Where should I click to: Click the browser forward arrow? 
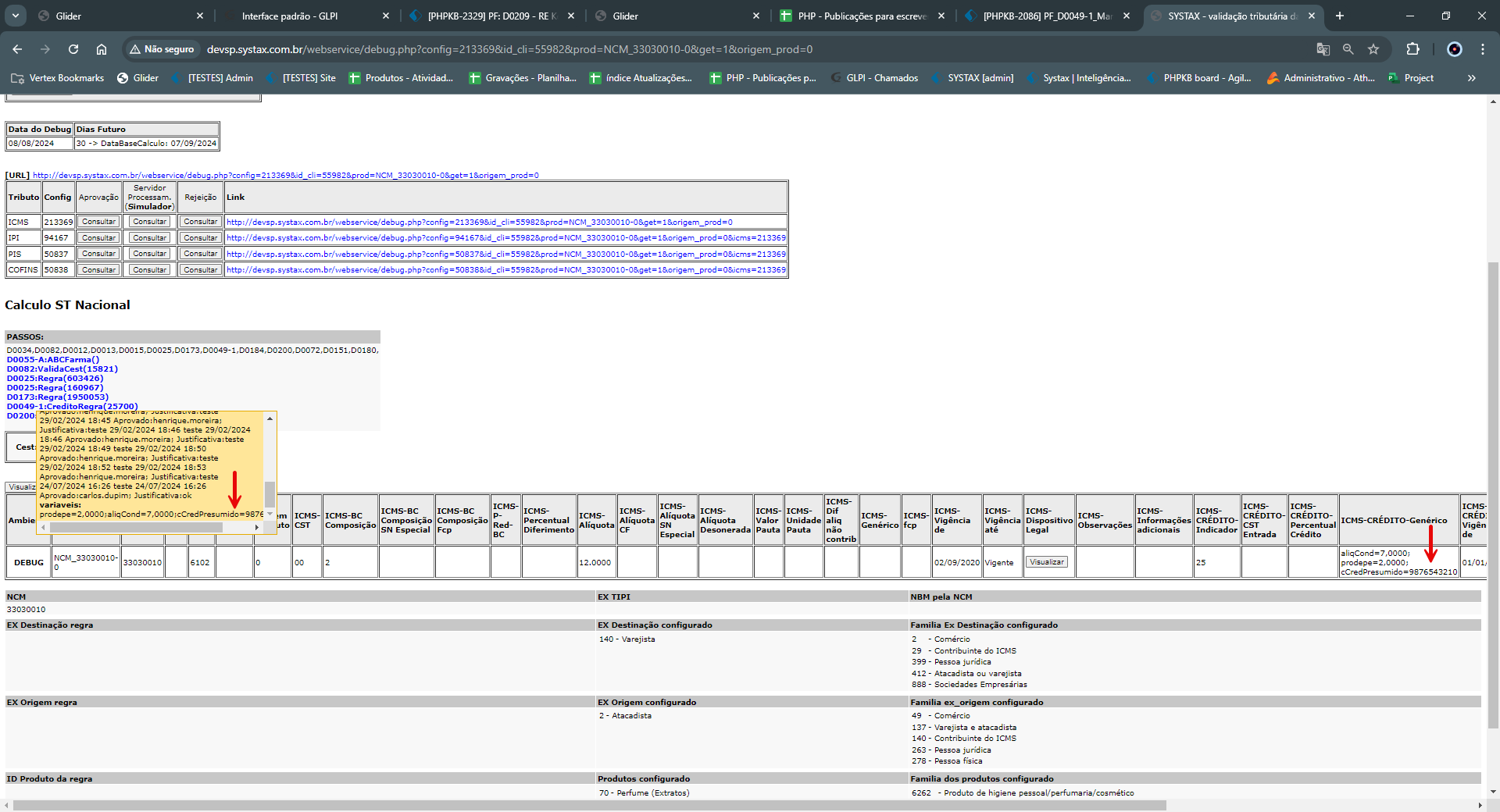tap(45, 49)
